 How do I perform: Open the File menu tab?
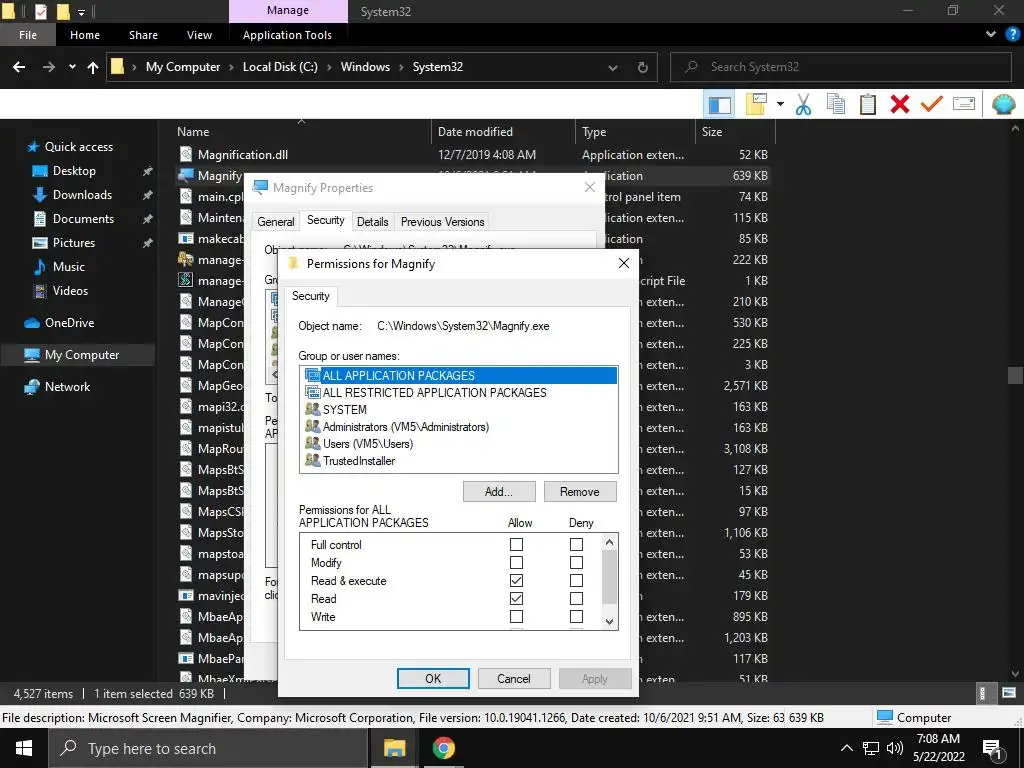pos(27,35)
